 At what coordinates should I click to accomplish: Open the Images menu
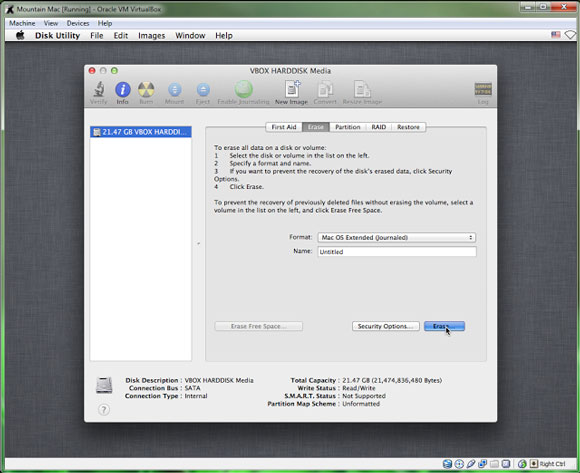pos(152,36)
